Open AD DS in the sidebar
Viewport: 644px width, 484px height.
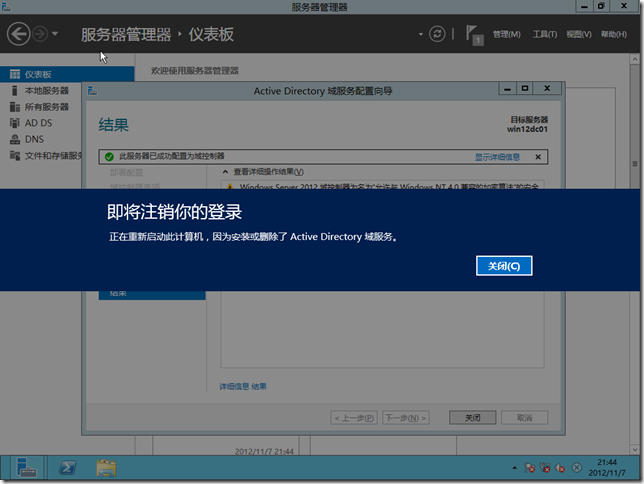pyautogui.click(x=41, y=123)
